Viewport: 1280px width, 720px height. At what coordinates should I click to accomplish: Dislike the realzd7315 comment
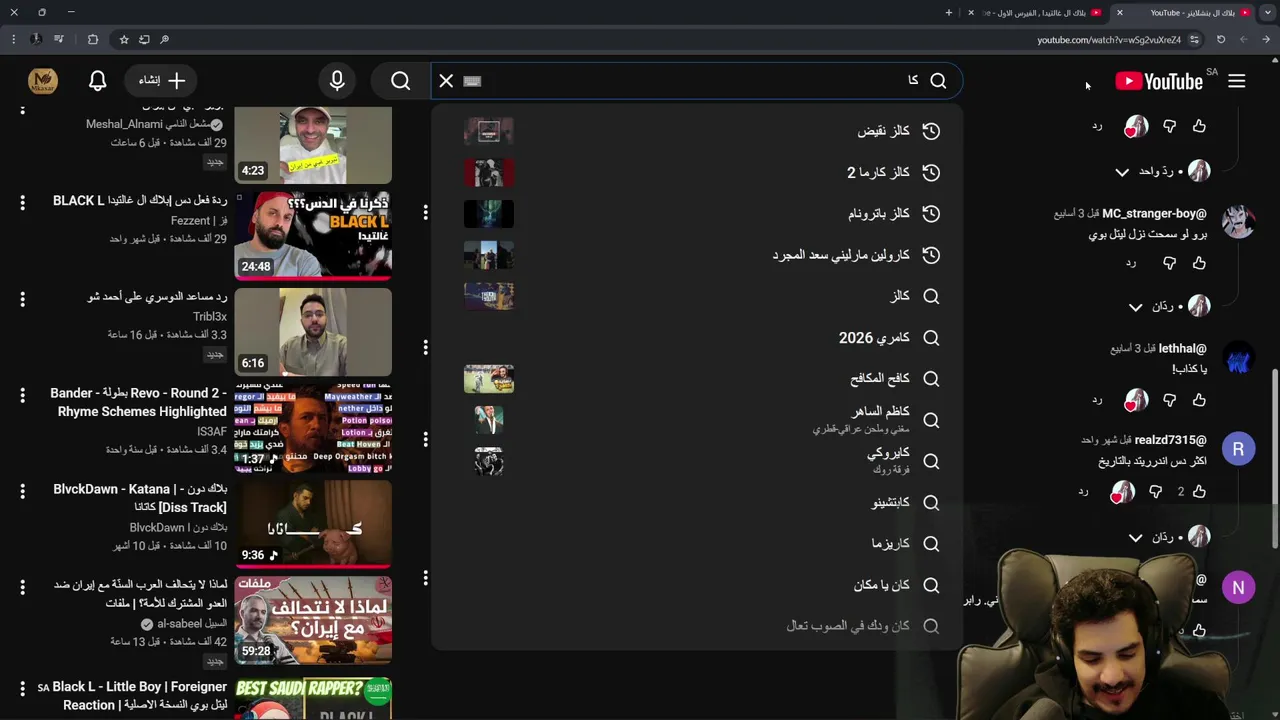point(1155,492)
